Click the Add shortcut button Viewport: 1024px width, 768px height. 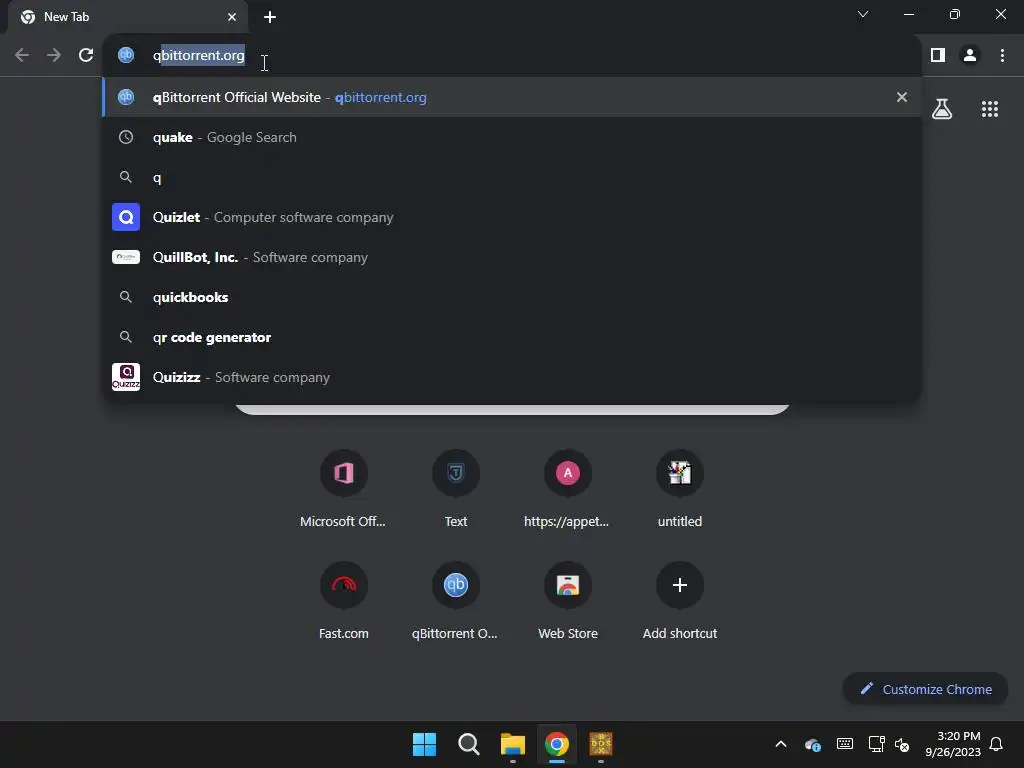[680, 601]
